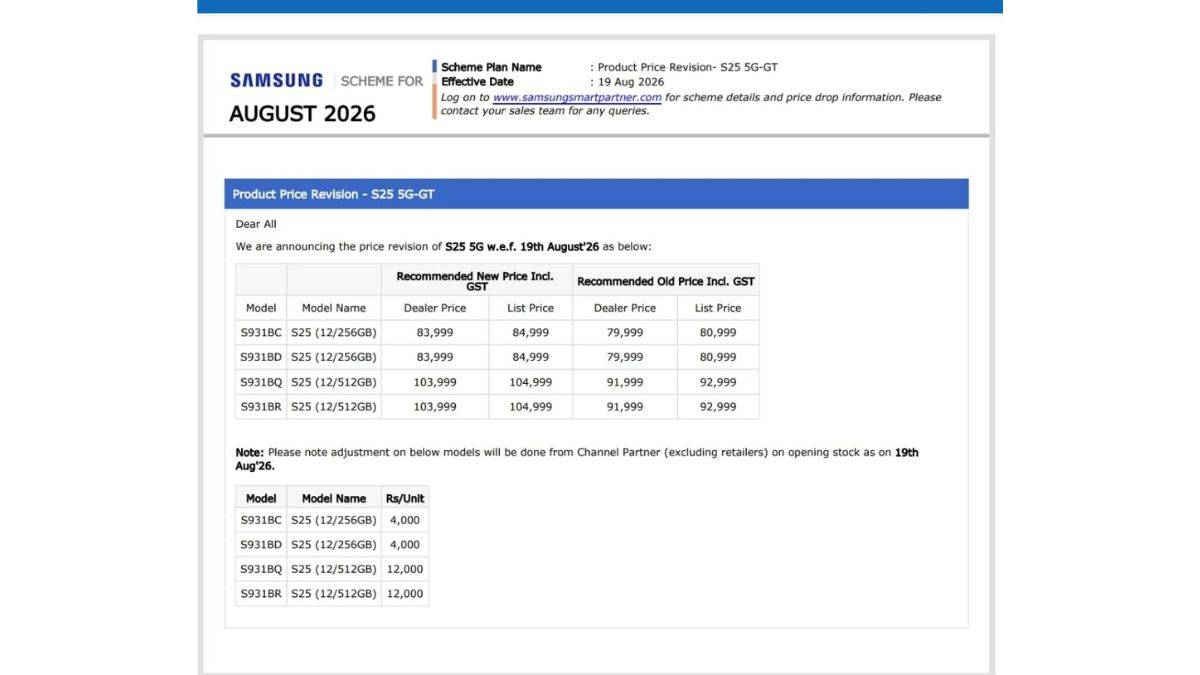Select the '19 Aug 2026' effective date value
The width and height of the screenshot is (1200, 675).
click(x=631, y=82)
